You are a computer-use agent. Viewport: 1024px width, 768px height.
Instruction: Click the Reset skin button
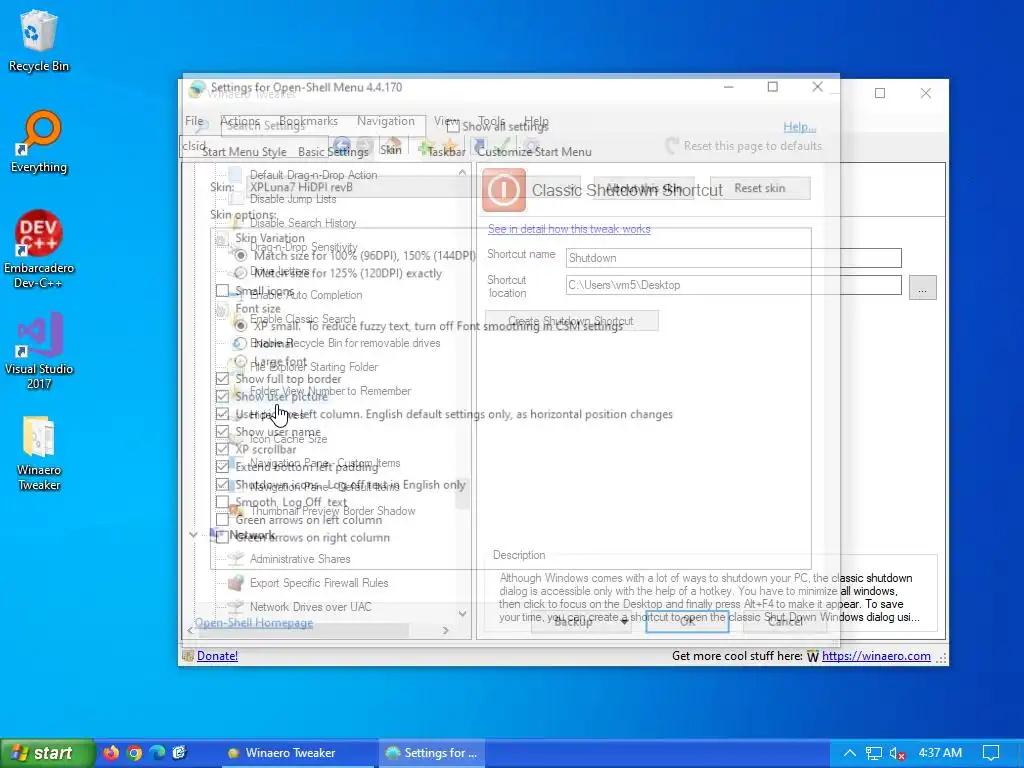(x=760, y=188)
